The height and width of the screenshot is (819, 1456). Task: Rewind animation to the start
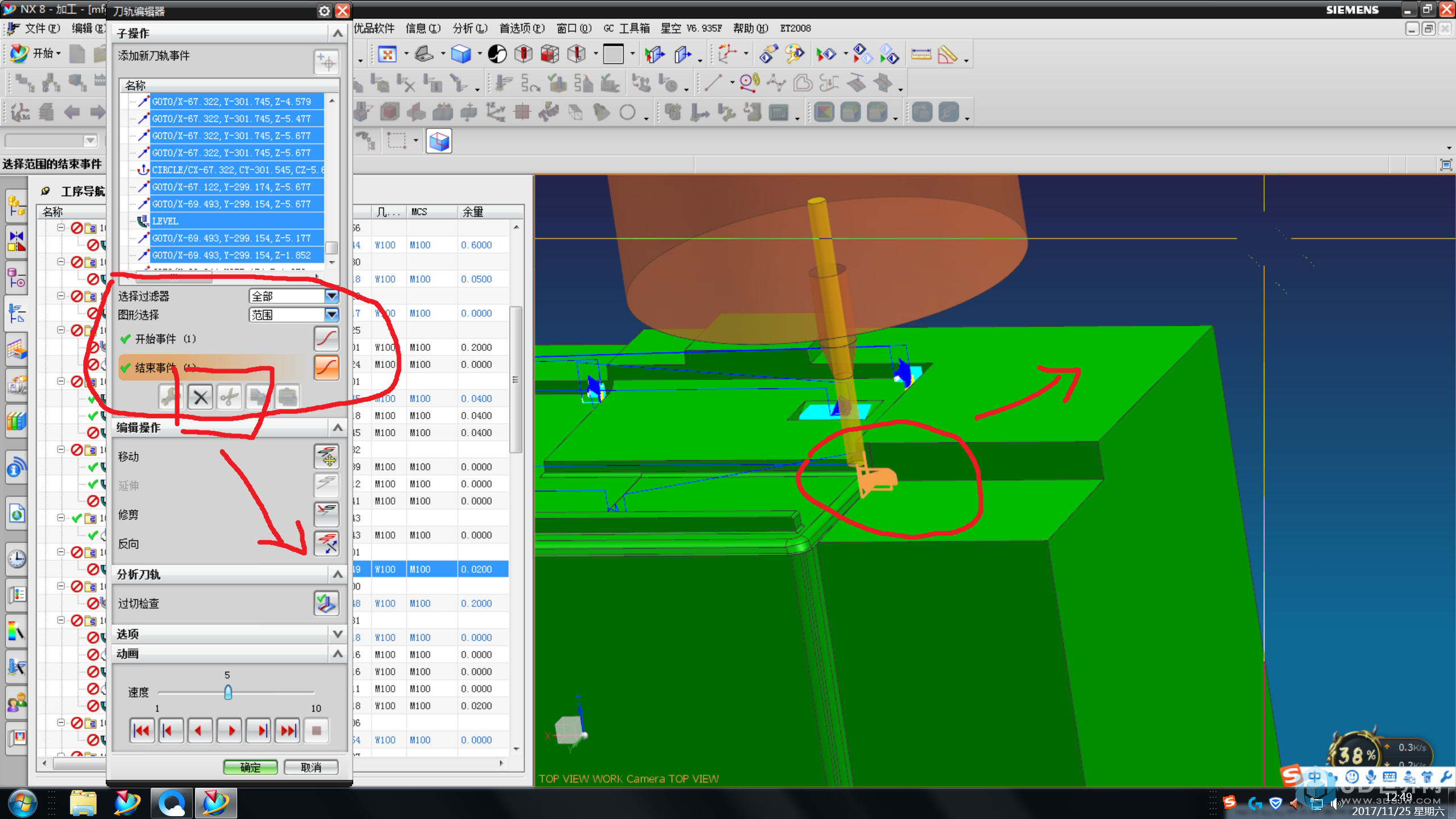pyautogui.click(x=142, y=730)
